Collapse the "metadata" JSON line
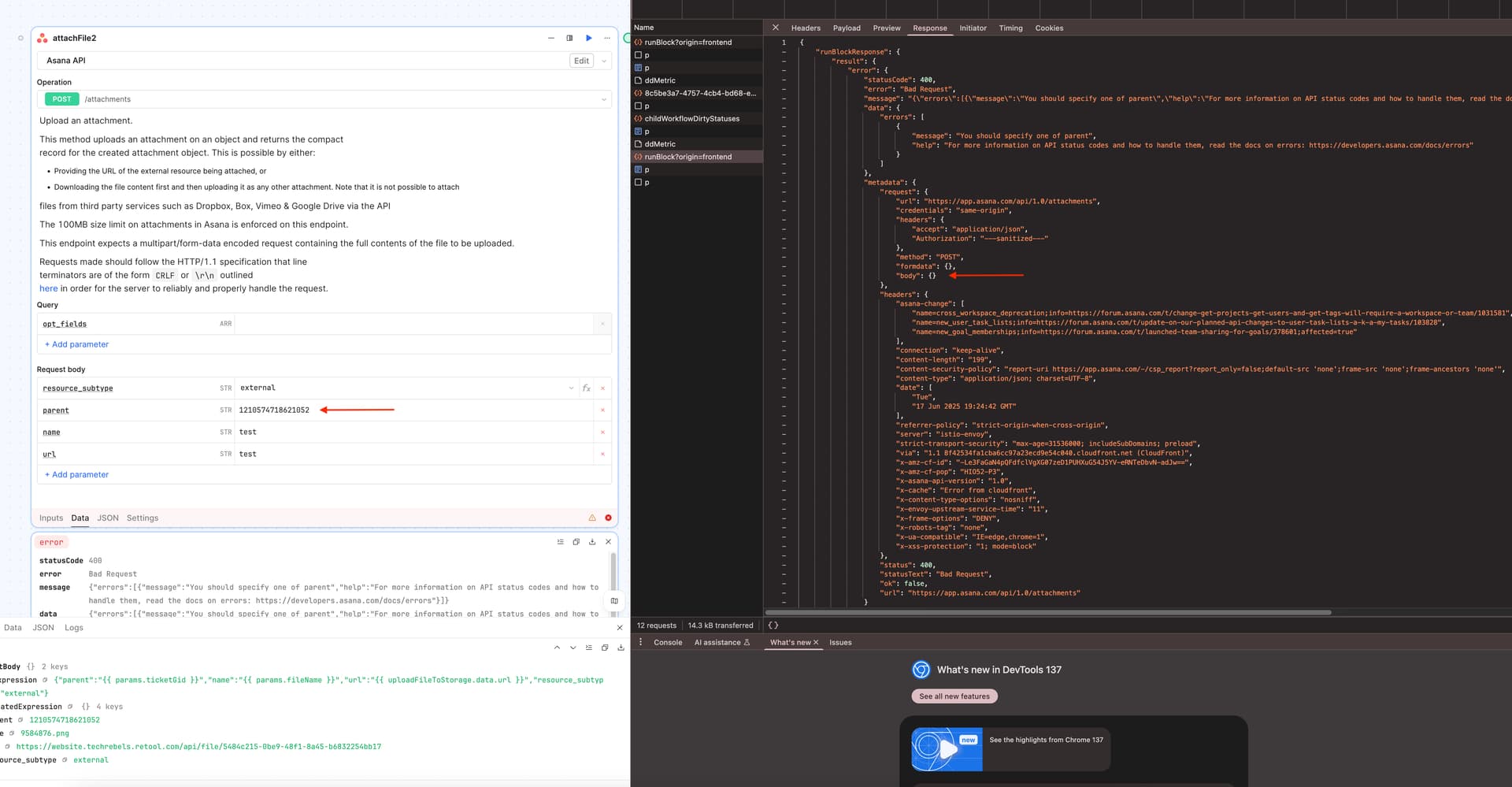Screen dimensions: 1512x787 (x=784, y=183)
